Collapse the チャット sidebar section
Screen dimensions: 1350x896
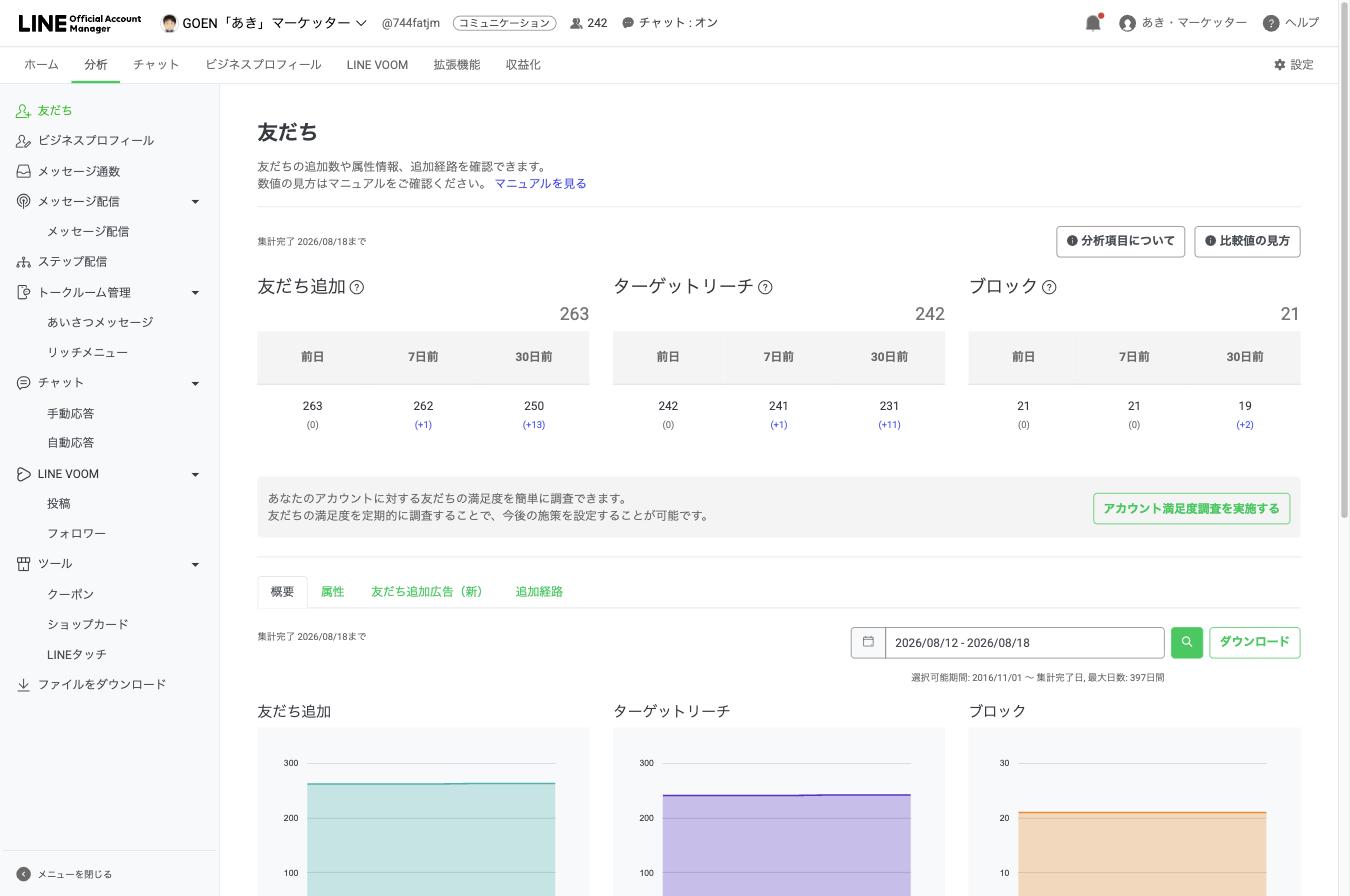click(x=195, y=383)
